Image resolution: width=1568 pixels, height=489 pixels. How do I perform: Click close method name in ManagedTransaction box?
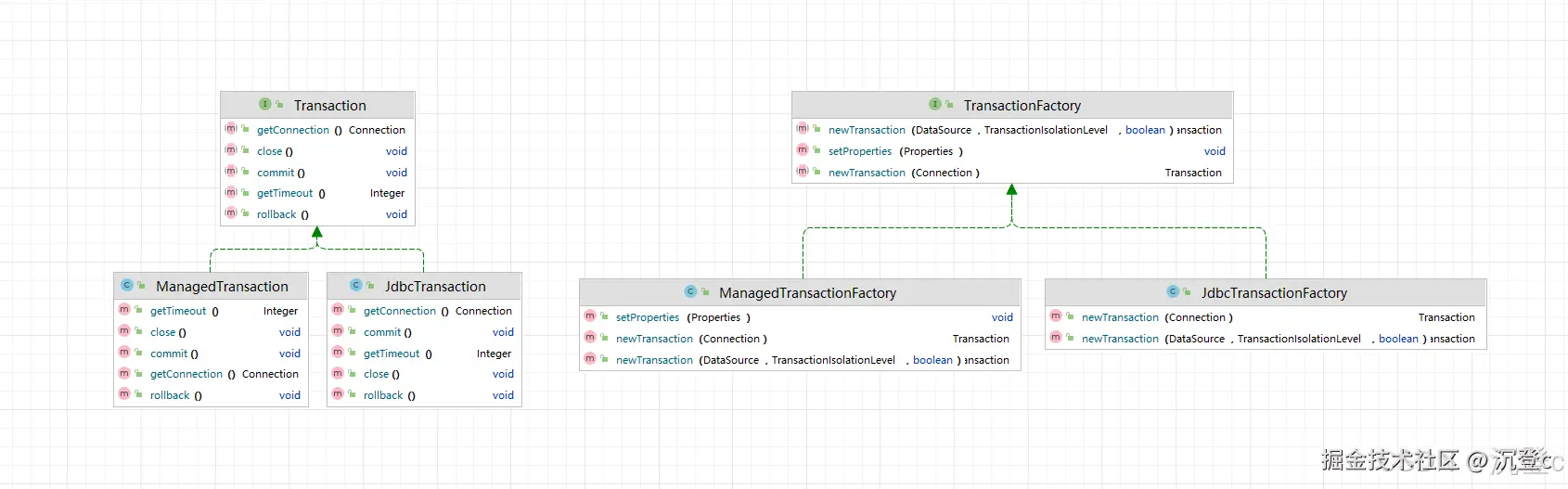(x=163, y=332)
